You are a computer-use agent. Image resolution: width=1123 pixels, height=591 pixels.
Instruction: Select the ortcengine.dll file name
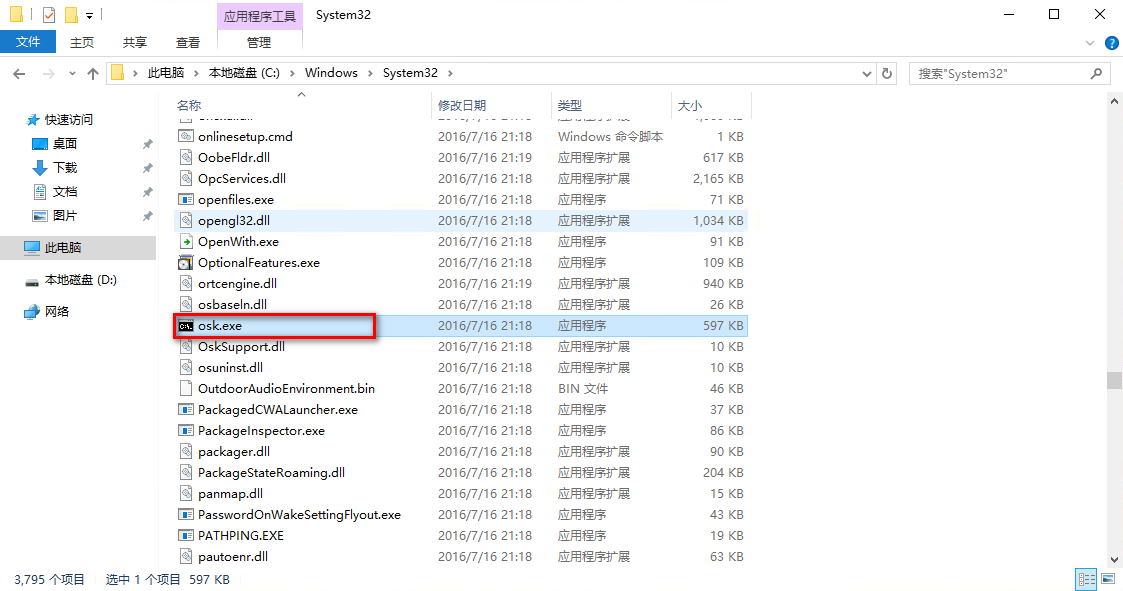pyautogui.click(x=238, y=284)
